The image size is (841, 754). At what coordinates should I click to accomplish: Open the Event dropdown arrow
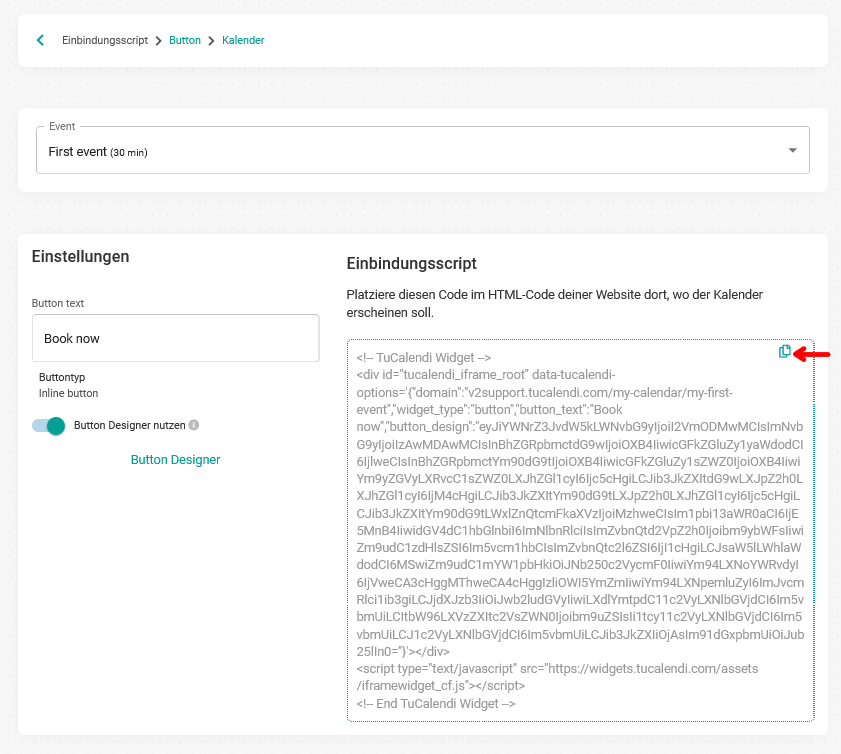792,151
